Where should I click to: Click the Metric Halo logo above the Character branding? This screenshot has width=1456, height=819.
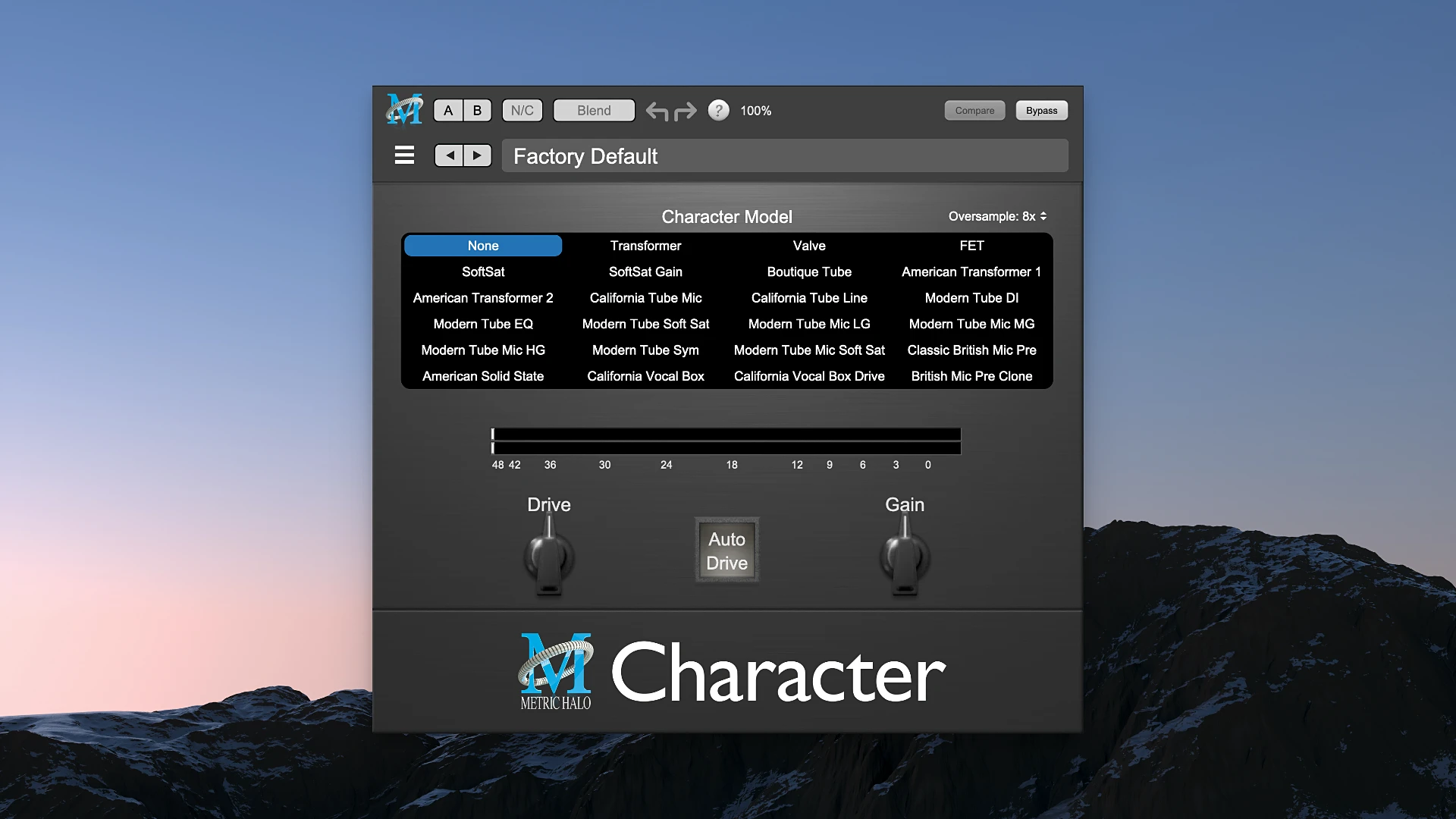(554, 671)
